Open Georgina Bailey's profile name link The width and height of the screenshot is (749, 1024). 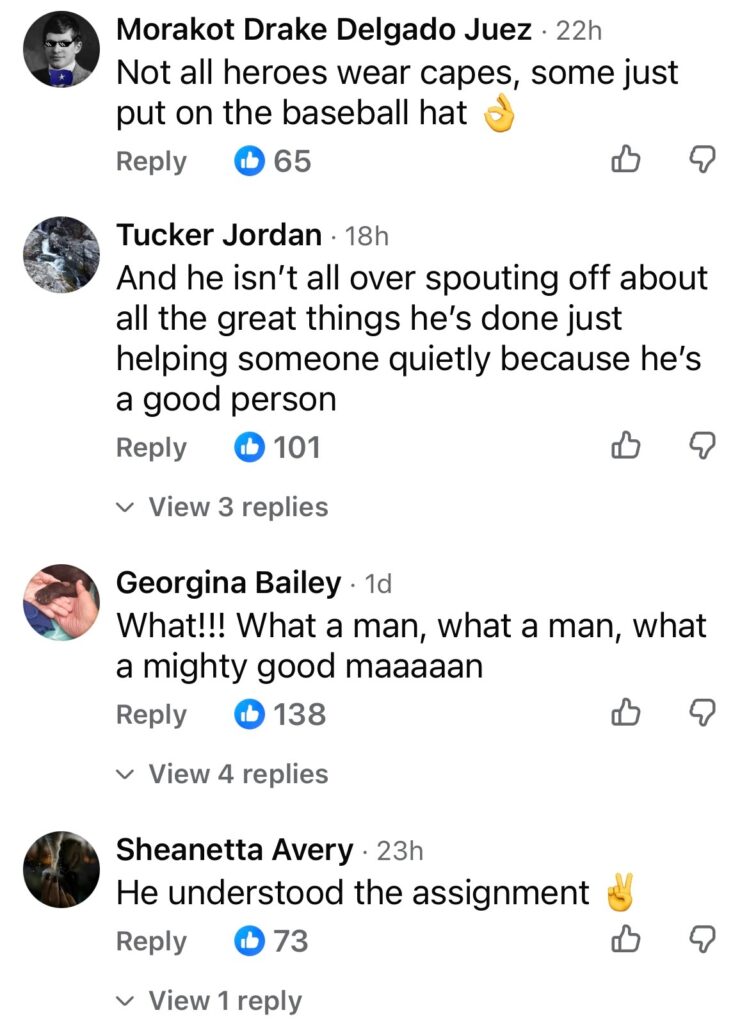pyautogui.click(x=229, y=582)
